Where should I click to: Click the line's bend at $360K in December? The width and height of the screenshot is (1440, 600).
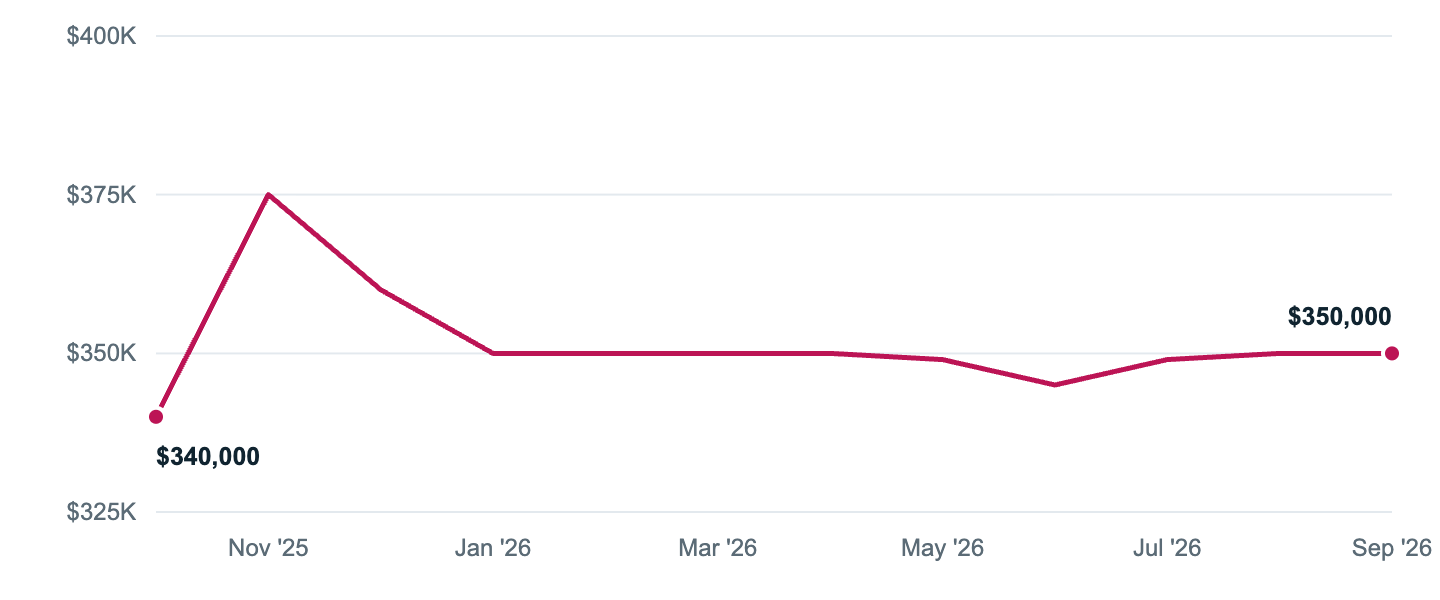[x=380, y=289]
